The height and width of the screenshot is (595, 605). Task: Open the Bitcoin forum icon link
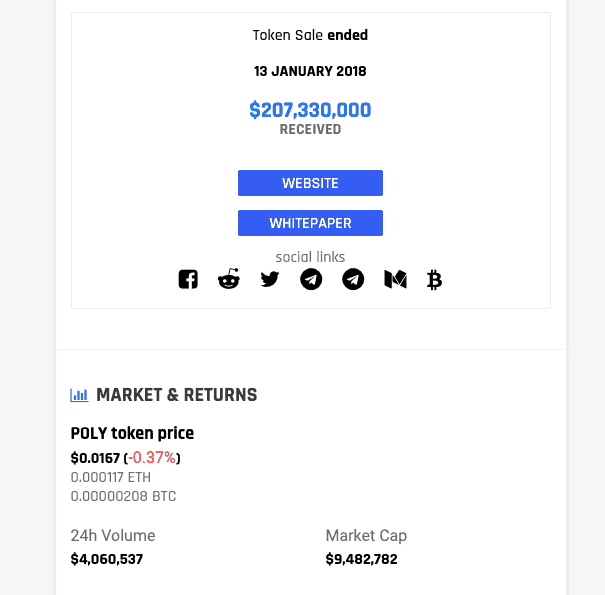pos(434,280)
